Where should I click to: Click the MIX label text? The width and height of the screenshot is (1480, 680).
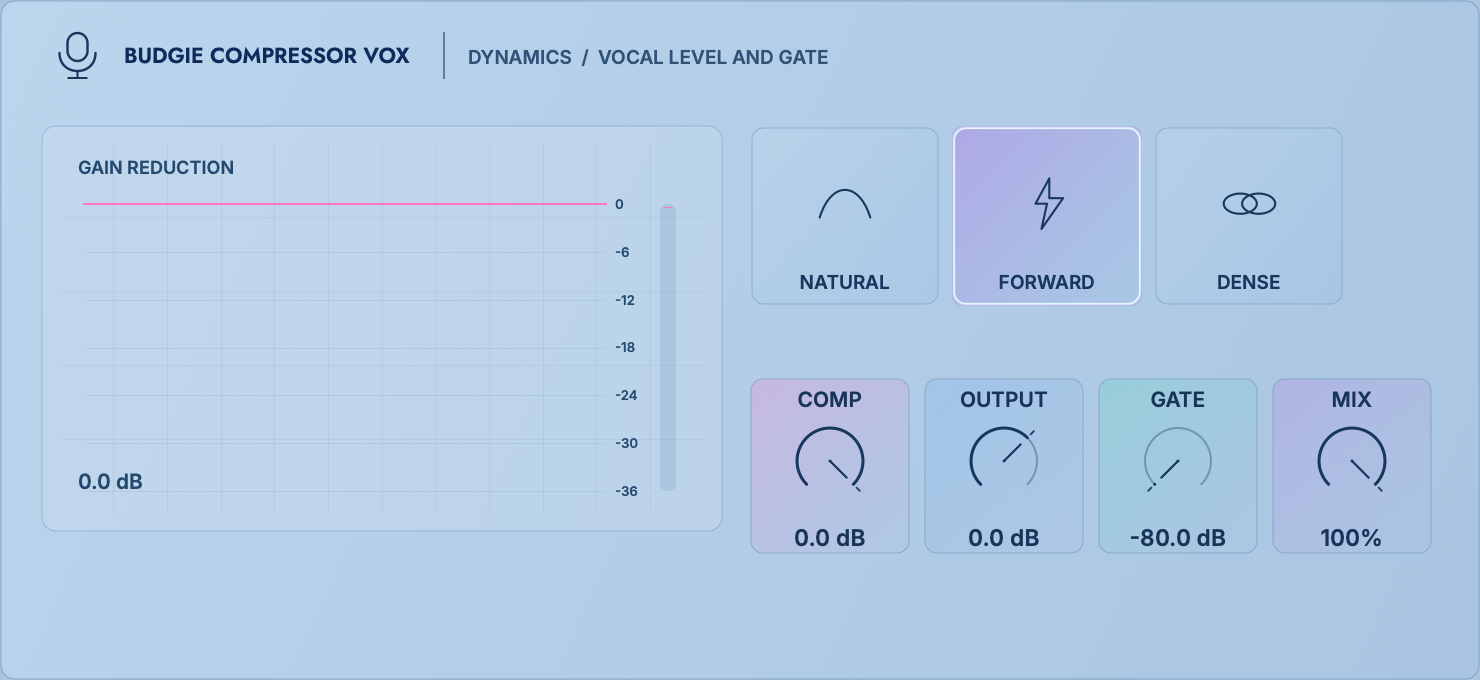(x=1352, y=400)
